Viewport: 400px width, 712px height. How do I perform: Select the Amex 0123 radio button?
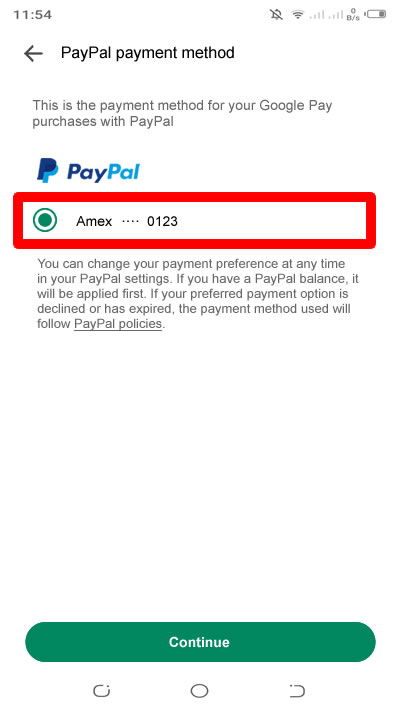[x=45, y=220]
